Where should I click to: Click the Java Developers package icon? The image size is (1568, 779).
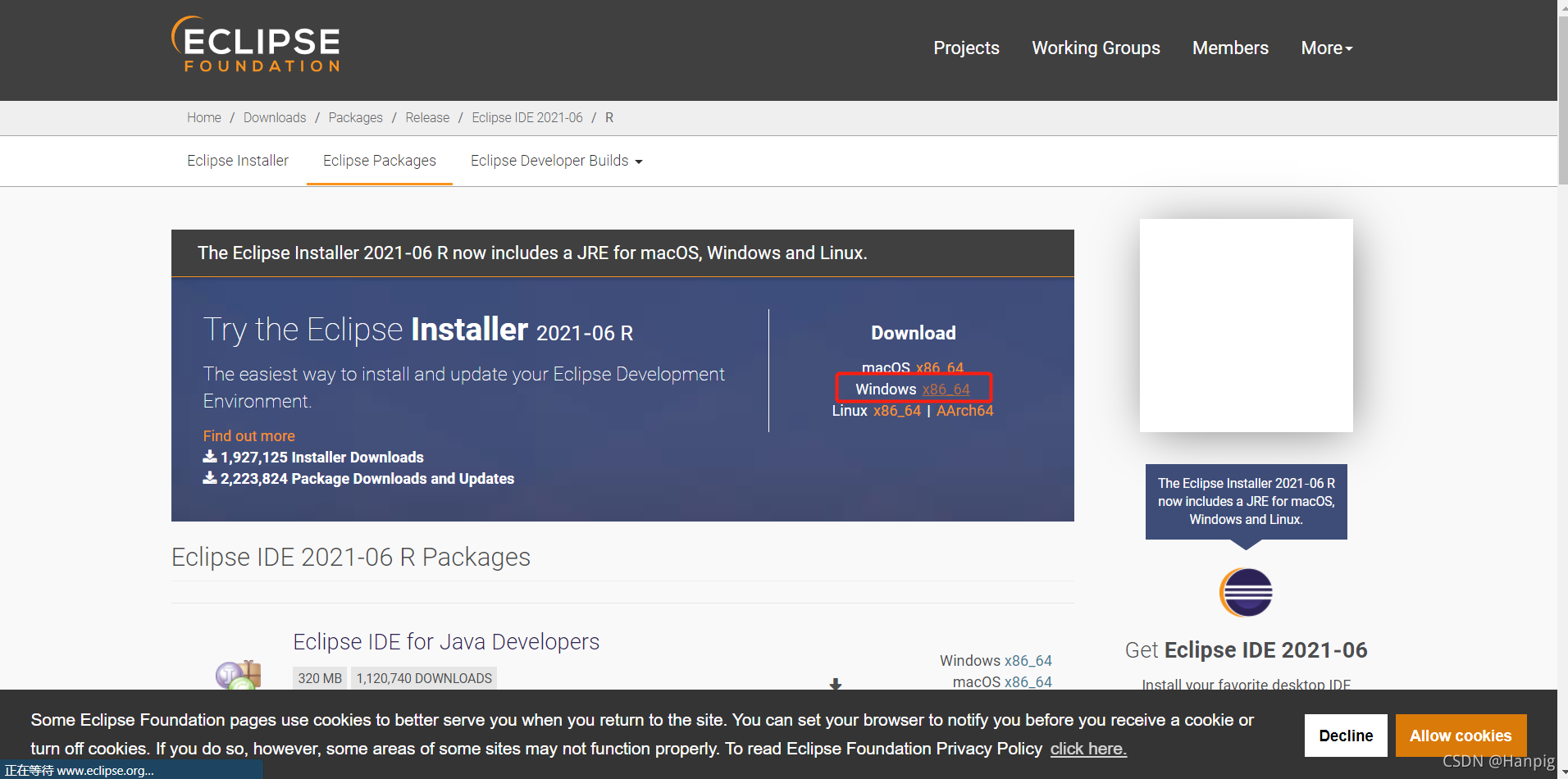[238, 675]
